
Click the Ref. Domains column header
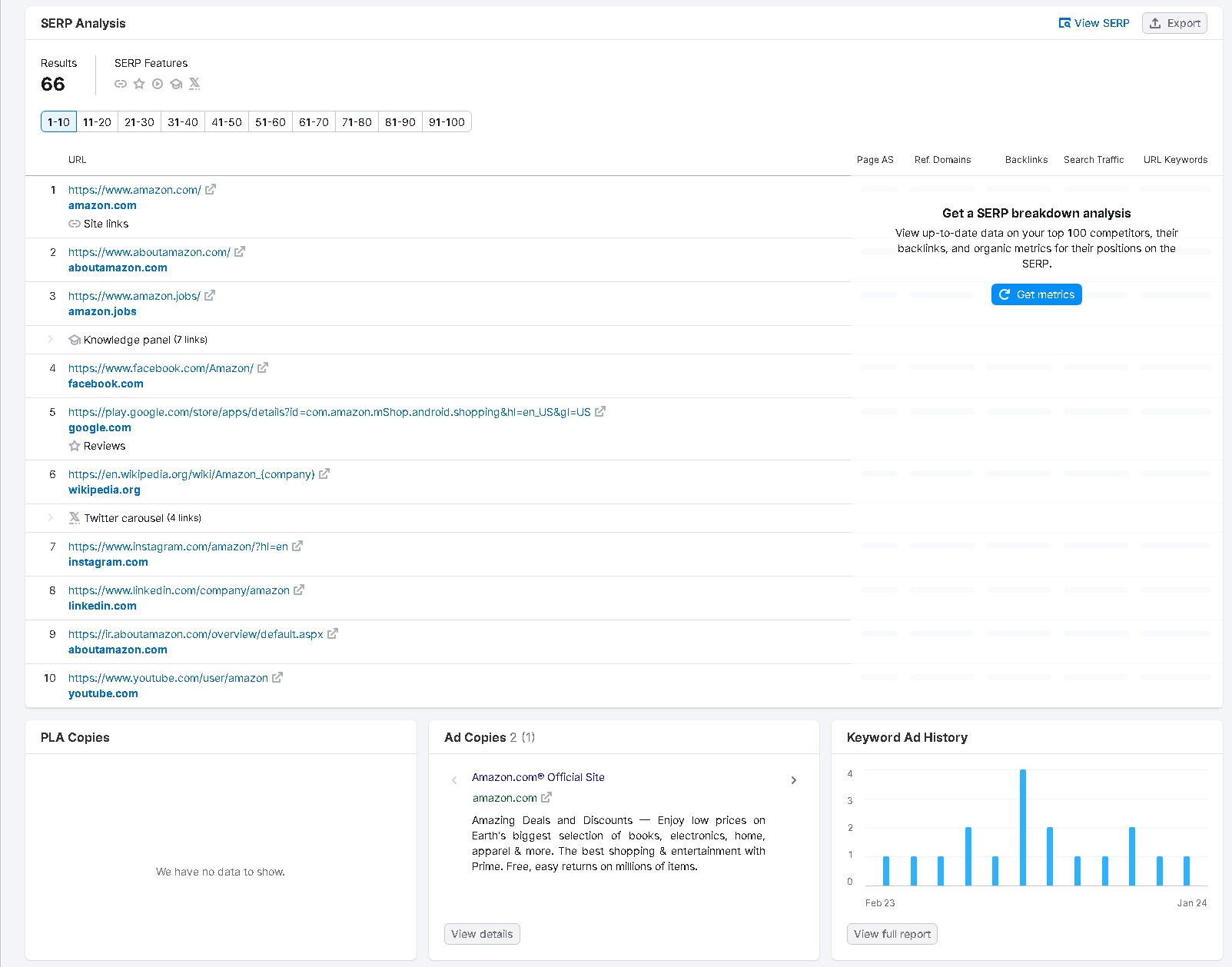tap(943, 160)
